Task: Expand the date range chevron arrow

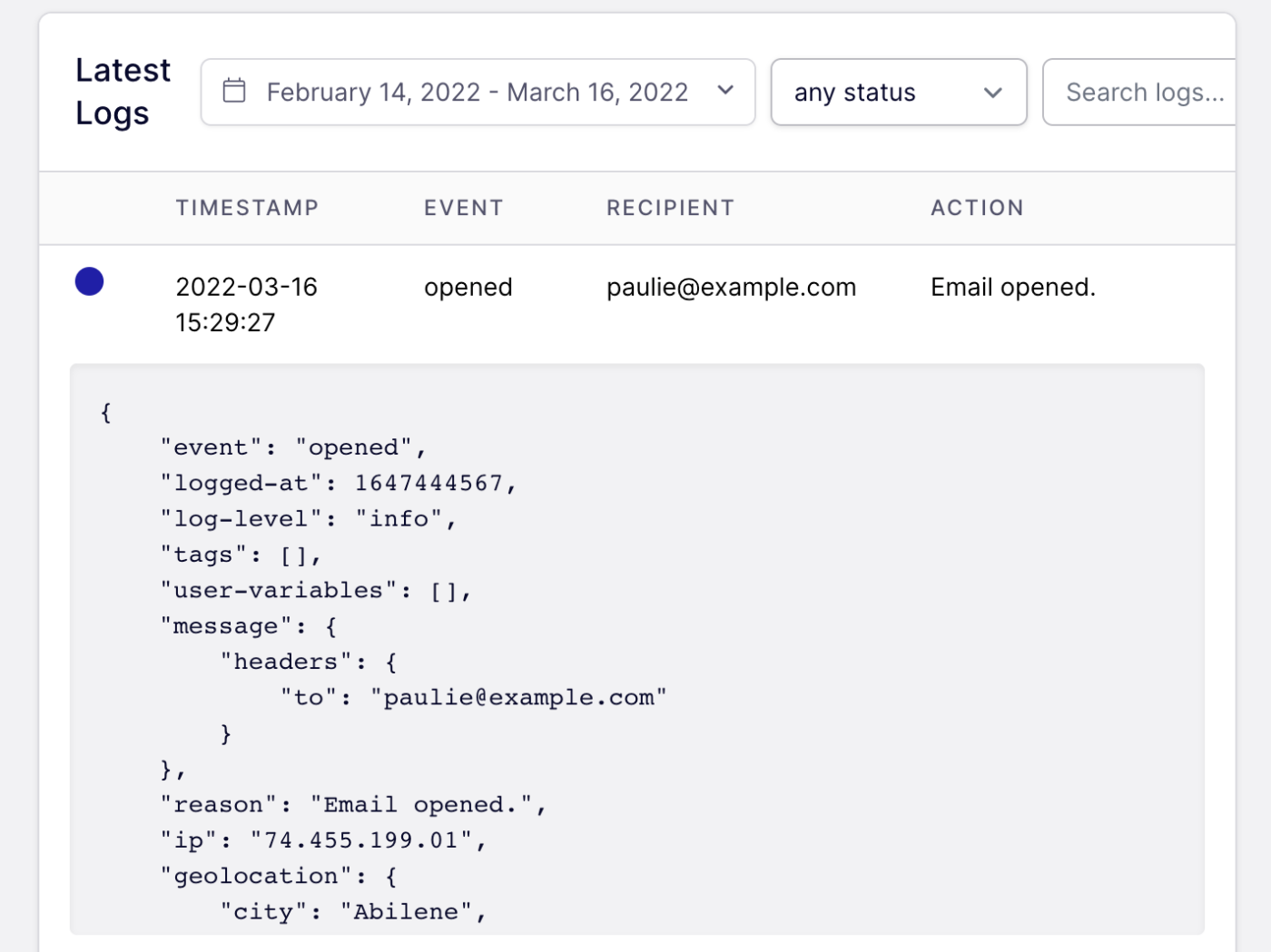Action: (x=724, y=91)
